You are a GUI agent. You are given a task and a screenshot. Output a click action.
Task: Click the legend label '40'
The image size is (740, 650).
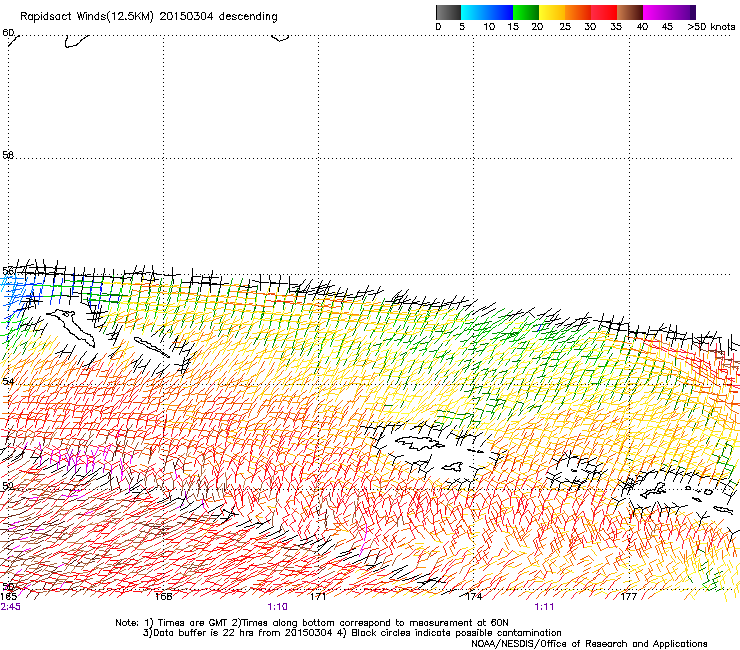pos(642,27)
